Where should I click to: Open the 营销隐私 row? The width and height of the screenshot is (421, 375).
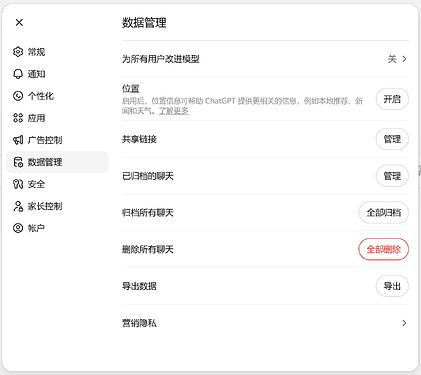pos(265,323)
